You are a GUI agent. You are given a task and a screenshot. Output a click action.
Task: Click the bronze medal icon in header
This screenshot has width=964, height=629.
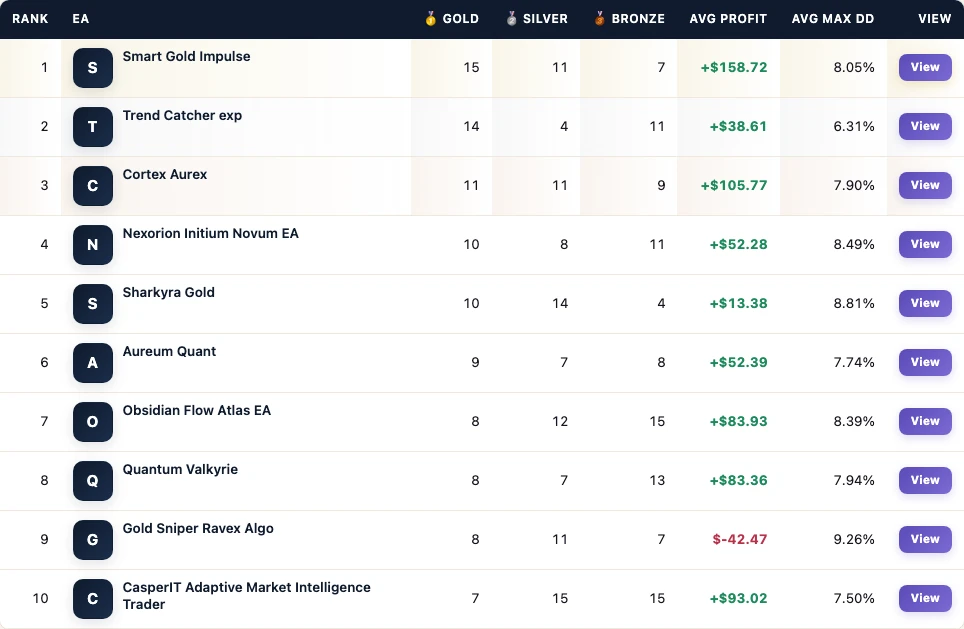click(x=599, y=18)
